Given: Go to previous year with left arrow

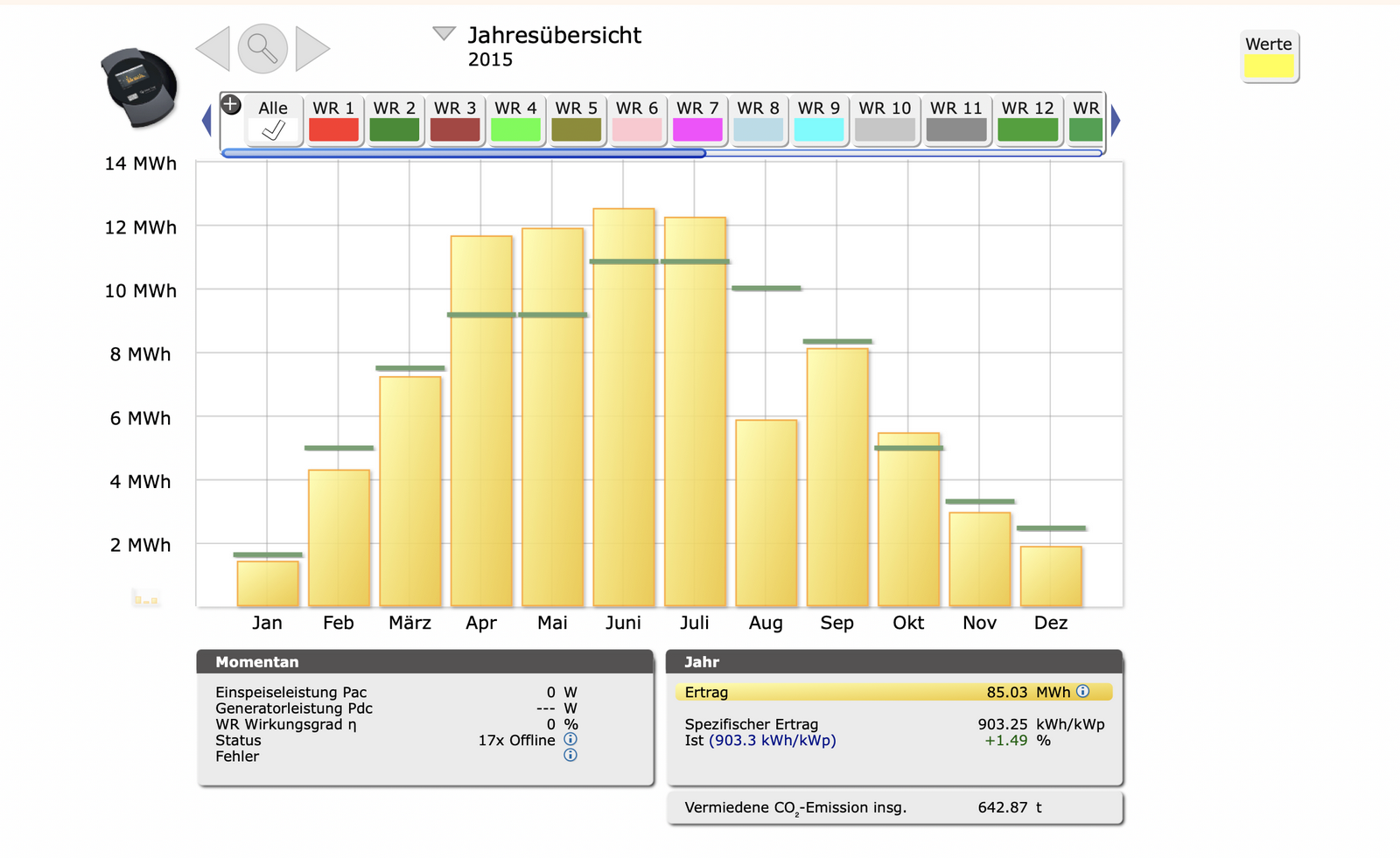Looking at the screenshot, I should [x=213, y=48].
